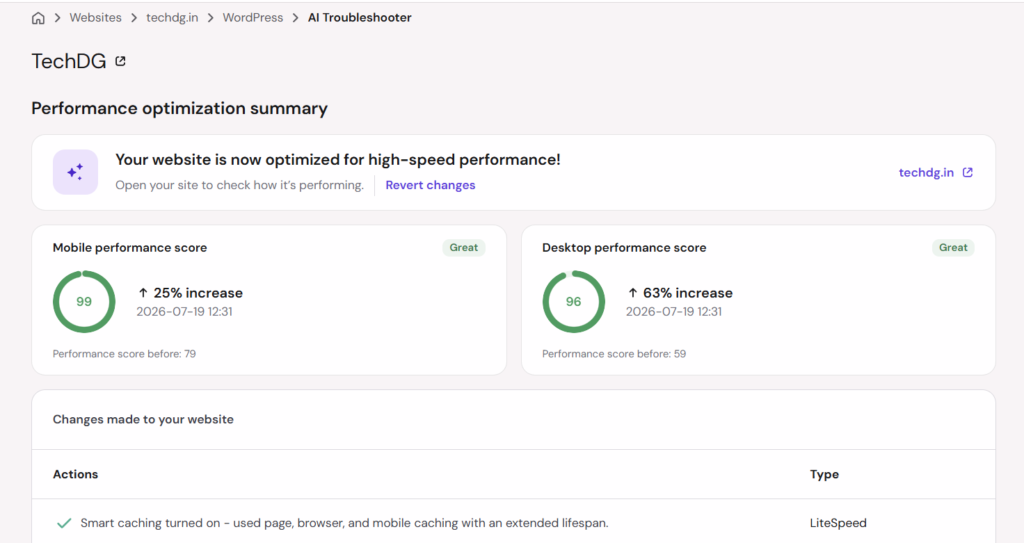Click the Desktop performance score heading
Image resolution: width=1024 pixels, height=543 pixels.
(624, 248)
